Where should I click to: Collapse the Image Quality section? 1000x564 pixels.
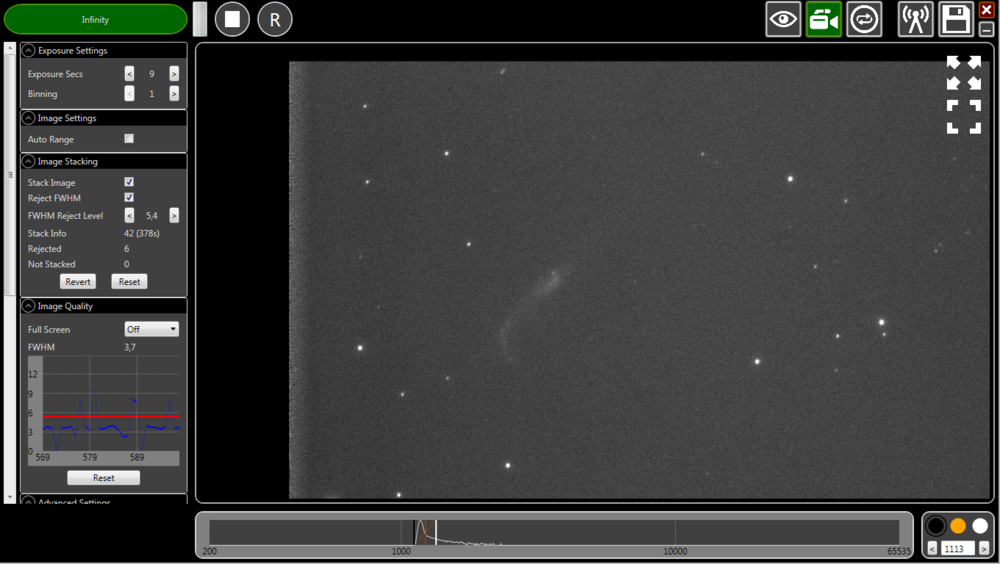[29, 306]
